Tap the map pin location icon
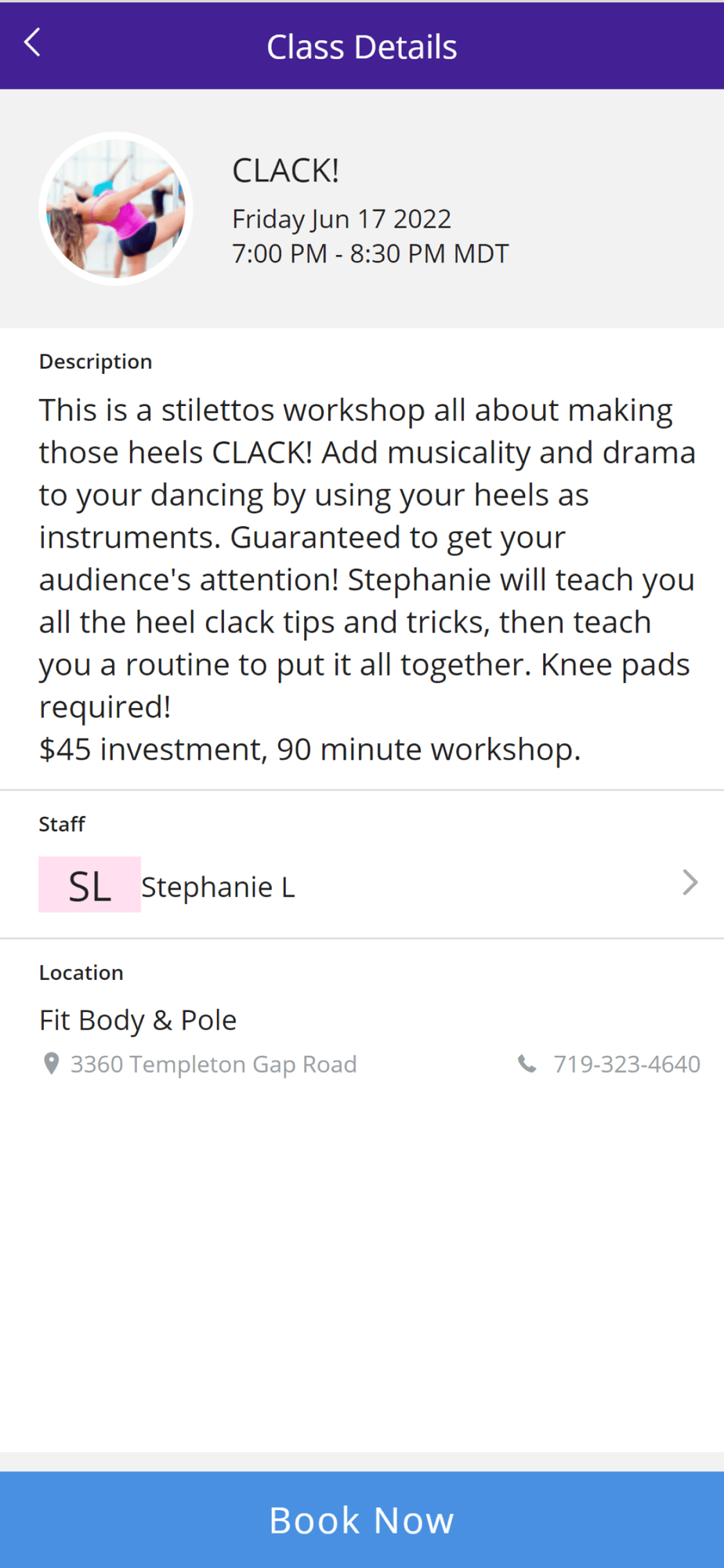This screenshot has height=1568, width=724. pyautogui.click(x=51, y=1064)
